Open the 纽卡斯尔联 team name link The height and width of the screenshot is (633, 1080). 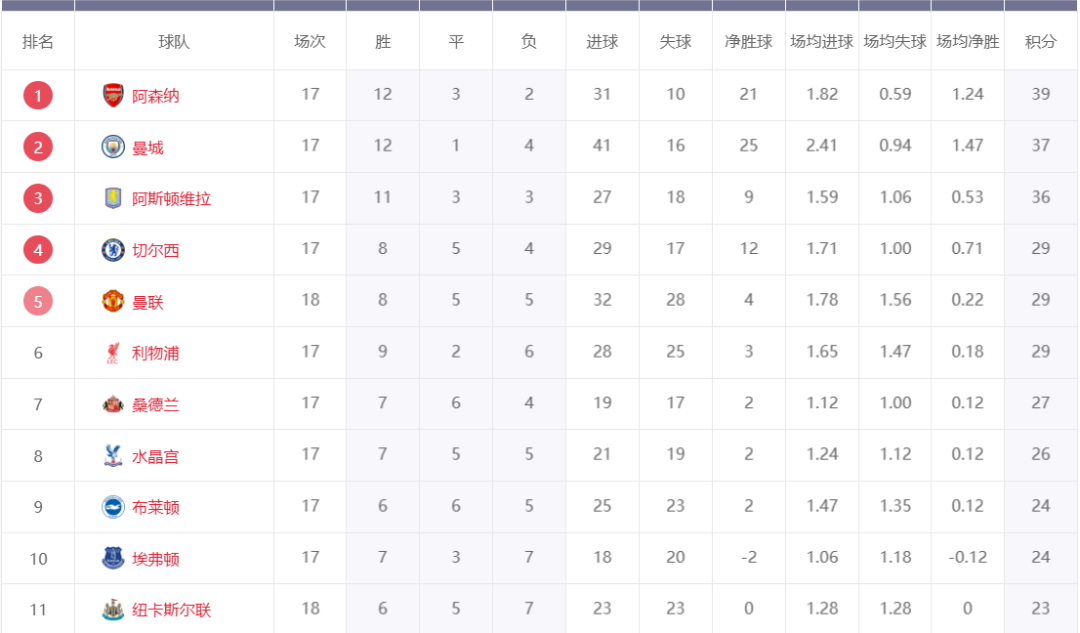click(x=171, y=610)
